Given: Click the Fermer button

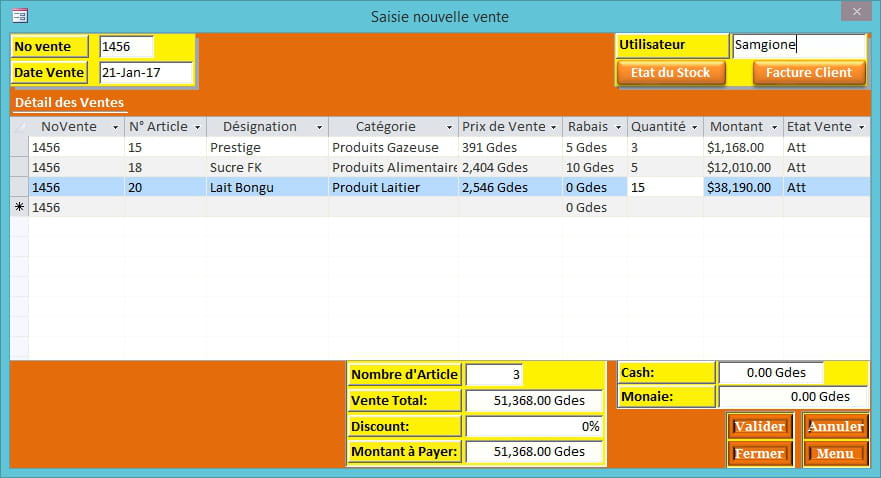Looking at the screenshot, I should point(760,453).
